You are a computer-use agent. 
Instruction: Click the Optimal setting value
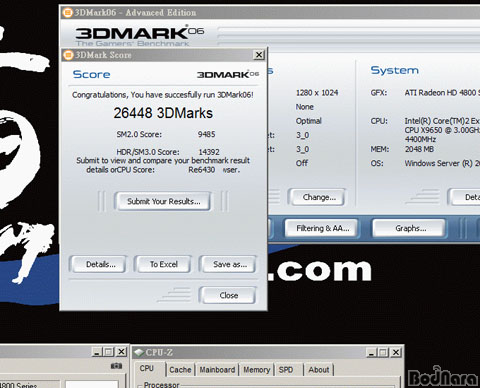coord(309,121)
